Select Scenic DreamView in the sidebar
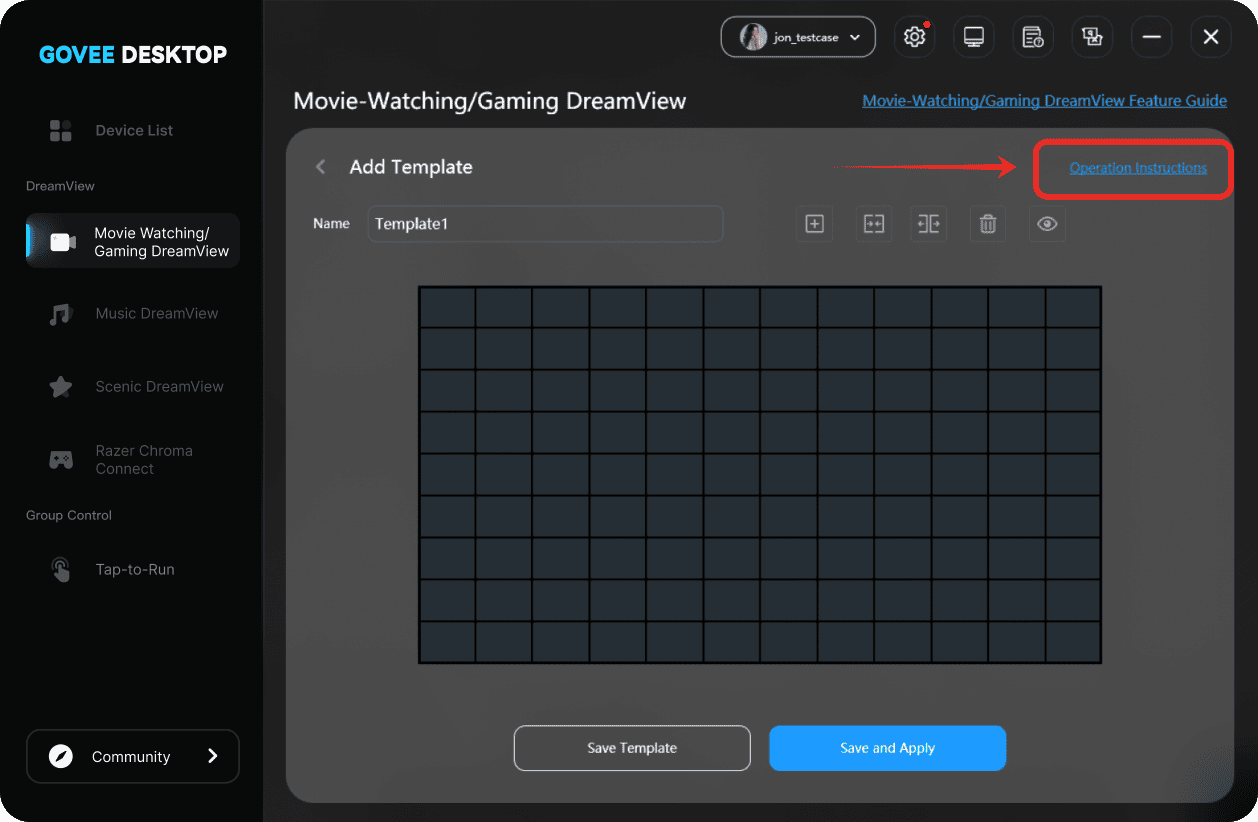This screenshot has height=822, width=1258. click(x=159, y=386)
